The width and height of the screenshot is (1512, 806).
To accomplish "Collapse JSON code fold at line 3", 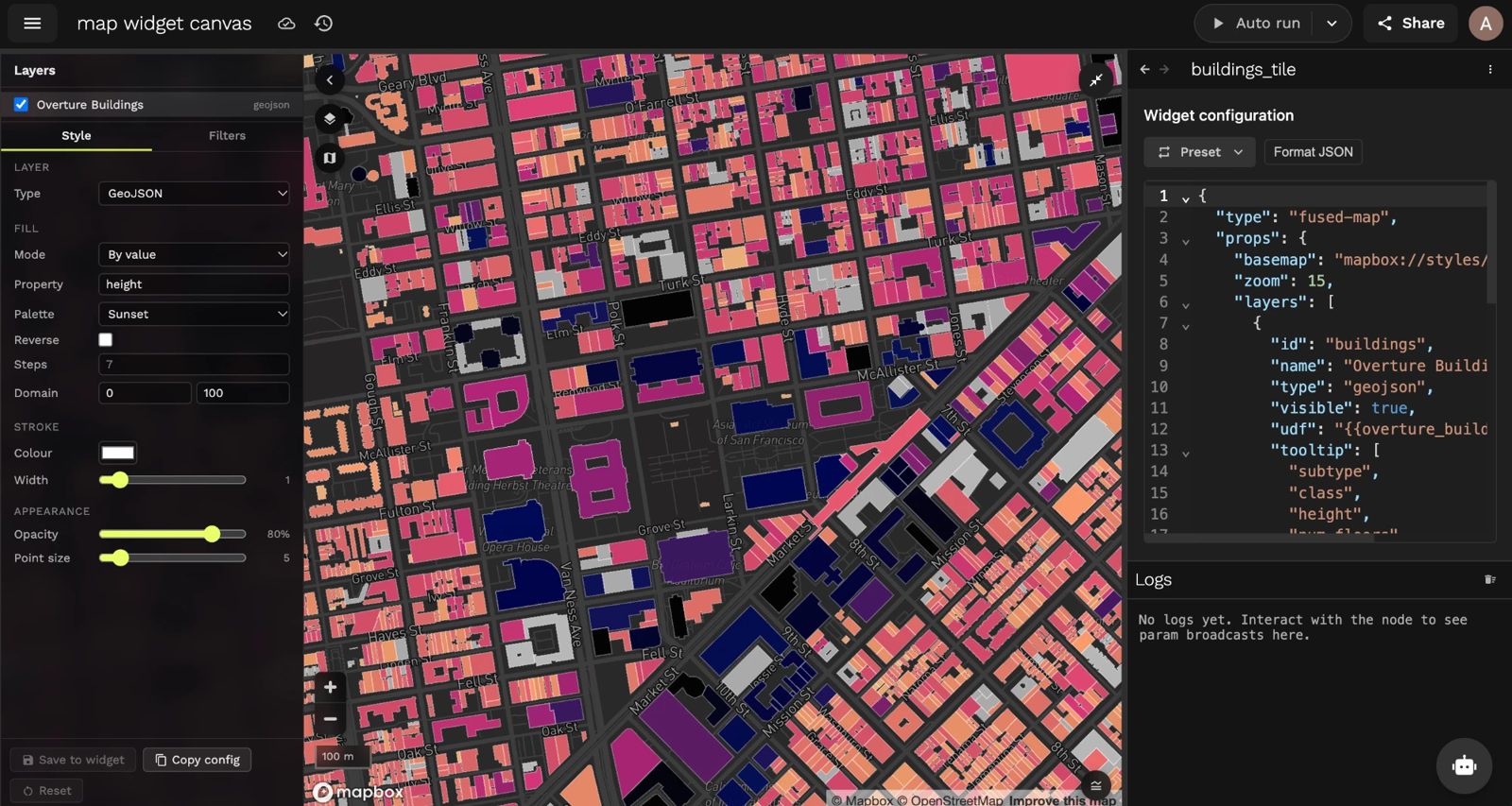I will pyautogui.click(x=1186, y=240).
